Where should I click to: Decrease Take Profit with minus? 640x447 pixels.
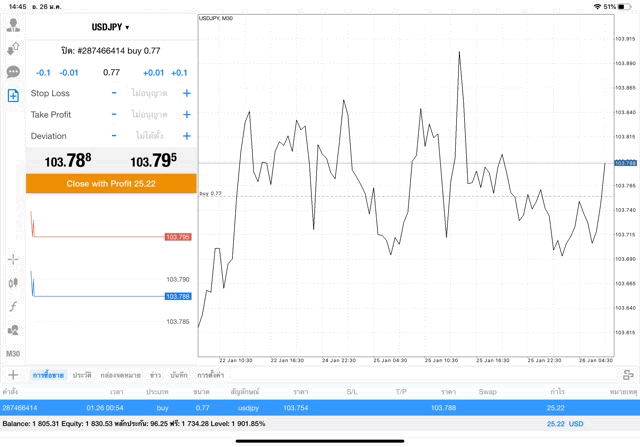(x=114, y=114)
